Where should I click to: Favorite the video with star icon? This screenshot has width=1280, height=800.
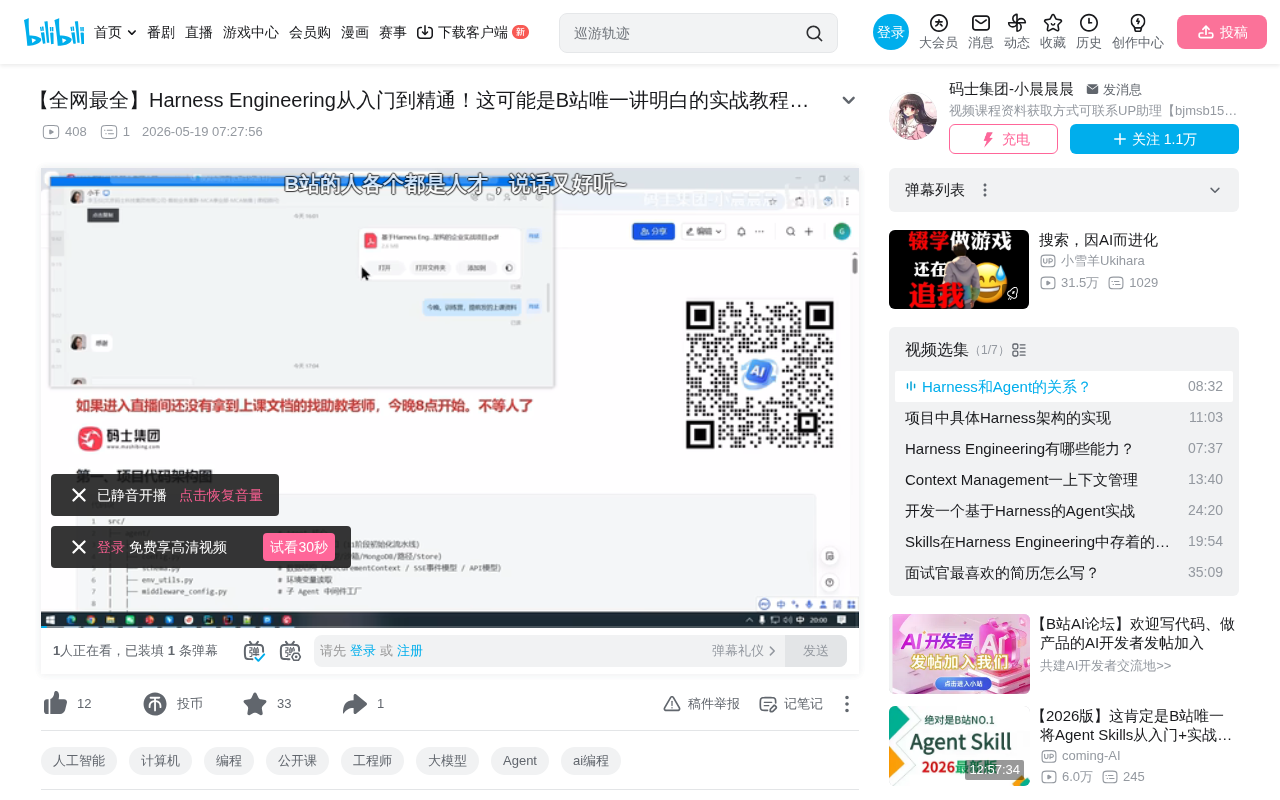tap(255, 704)
